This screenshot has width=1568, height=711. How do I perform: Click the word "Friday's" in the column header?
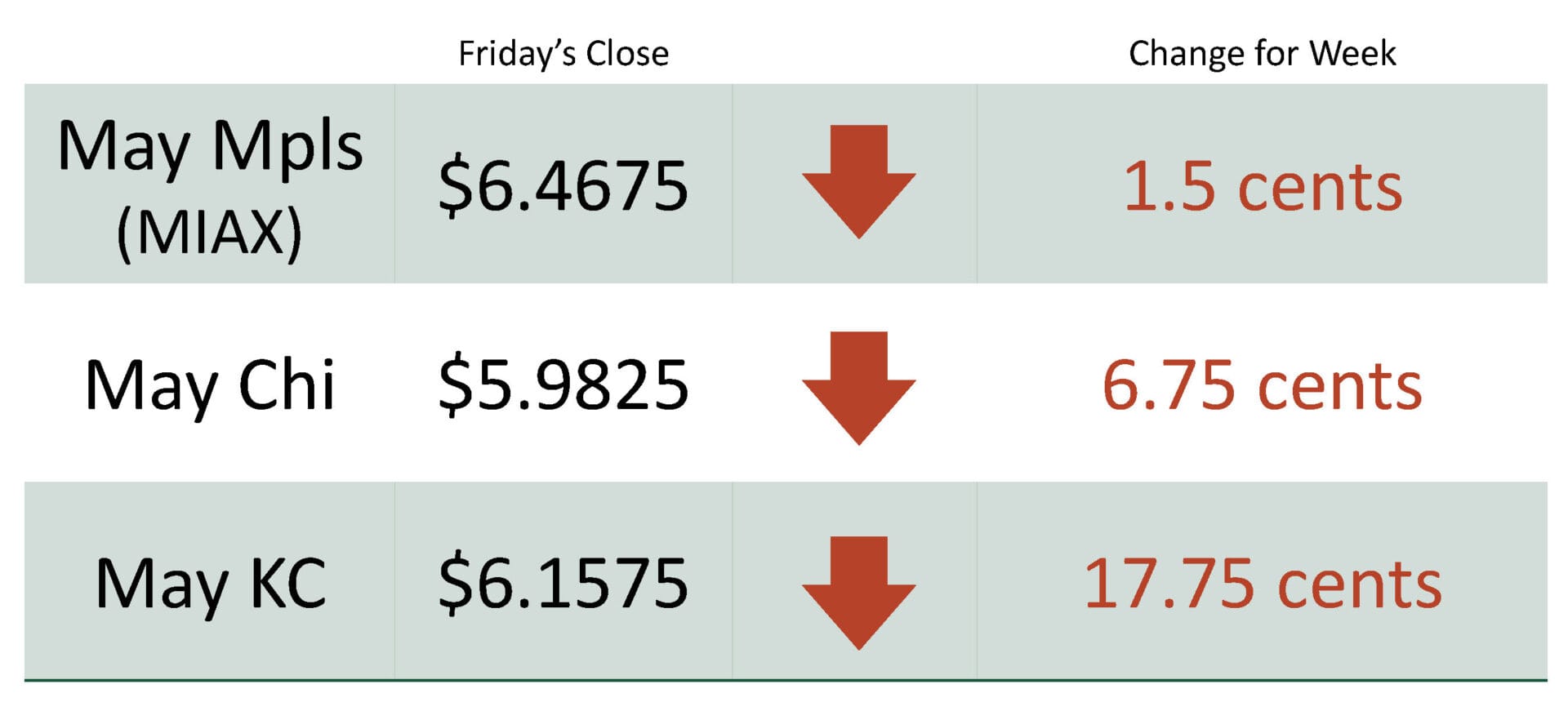tap(517, 54)
